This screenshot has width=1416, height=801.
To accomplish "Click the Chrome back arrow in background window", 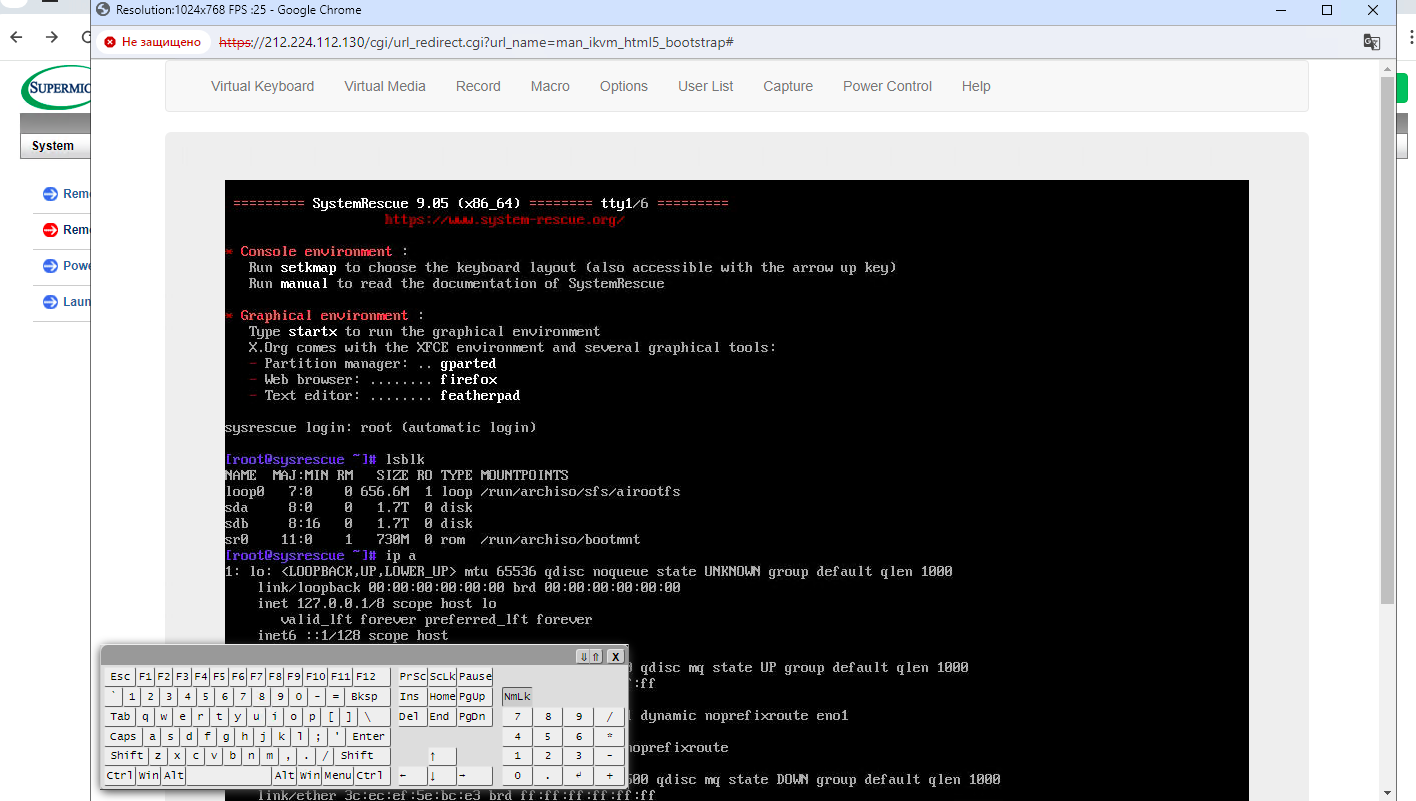I will point(17,37).
